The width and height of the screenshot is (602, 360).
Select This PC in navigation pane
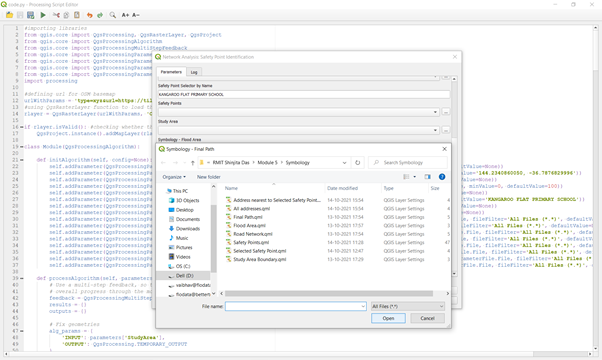point(180,191)
